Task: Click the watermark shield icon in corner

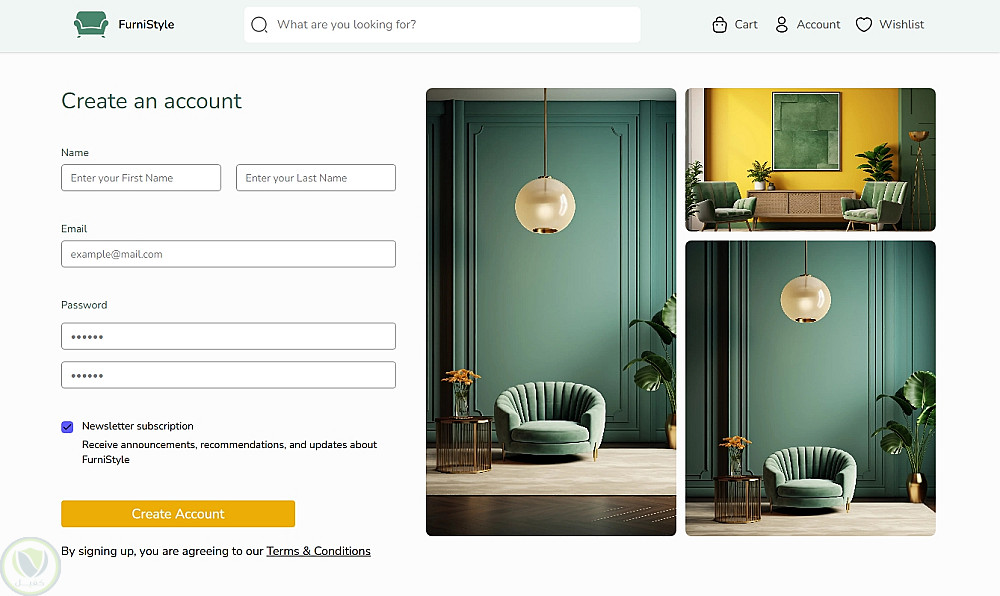Action: click(x=31, y=566)
